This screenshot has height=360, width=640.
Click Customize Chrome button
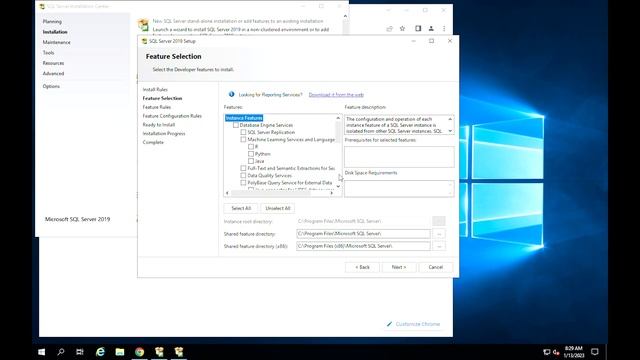[413, 324]
